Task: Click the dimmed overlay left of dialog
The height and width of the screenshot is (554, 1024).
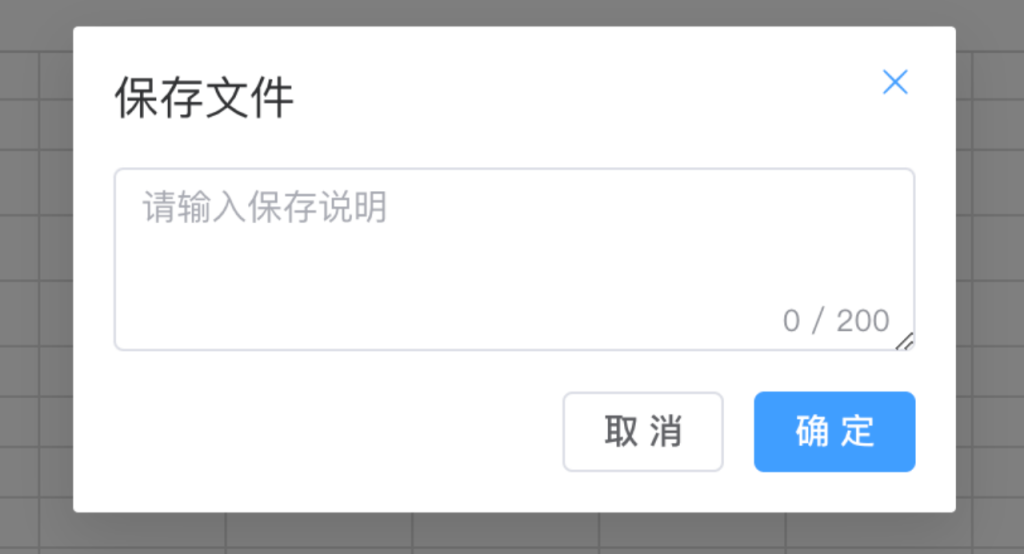Action: coord(36,274)
